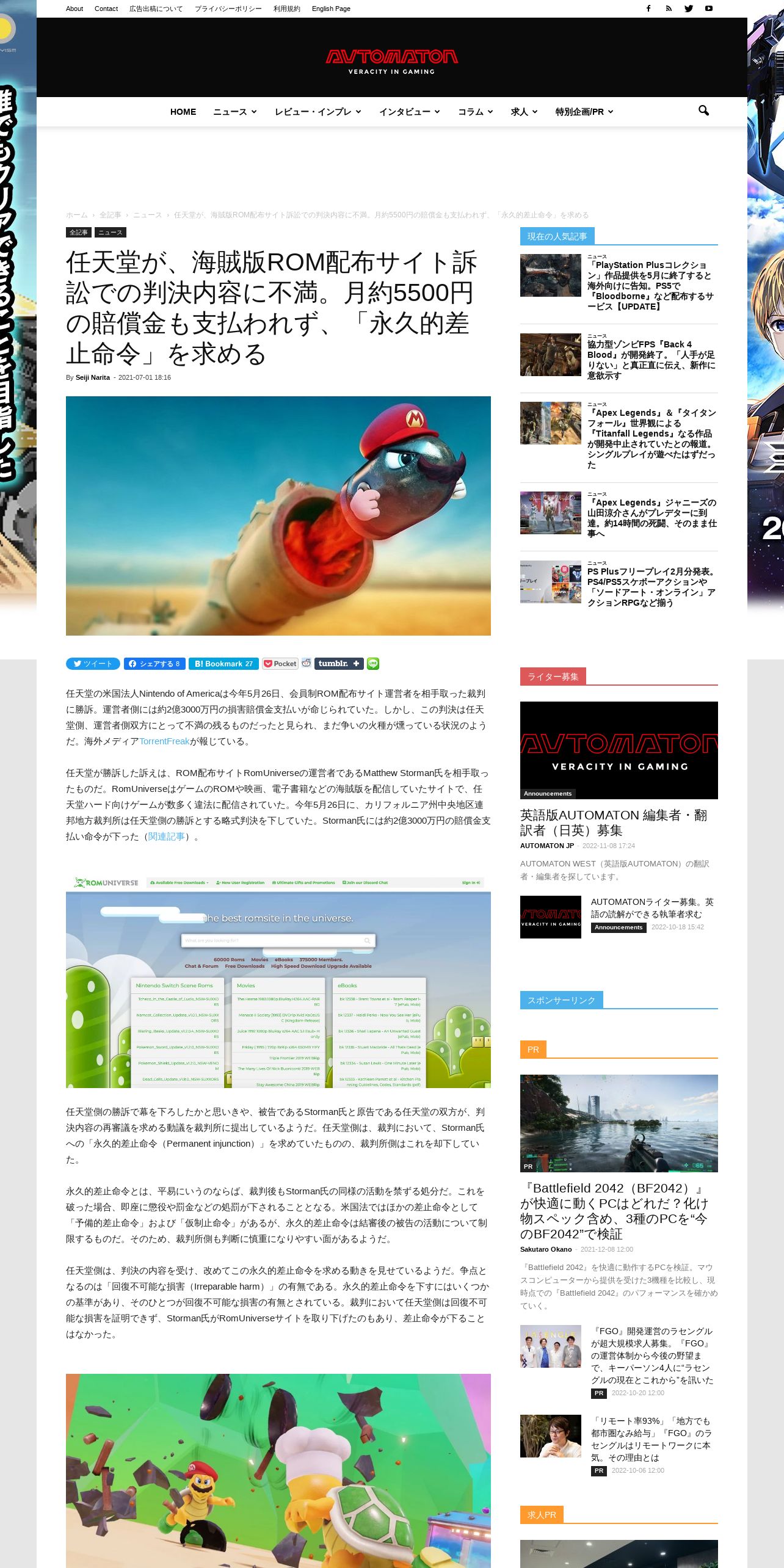Expand the 特別企画/PR menu
The height and width of the screenshot is (1568, 784).
coord(584,112)
